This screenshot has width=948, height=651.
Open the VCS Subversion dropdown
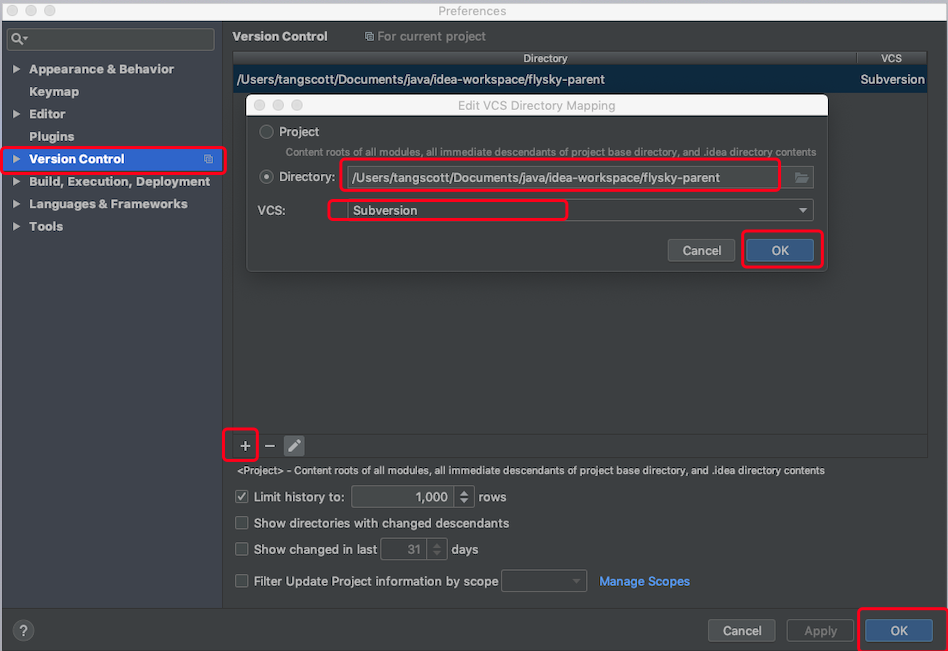(x=580, y=210)
